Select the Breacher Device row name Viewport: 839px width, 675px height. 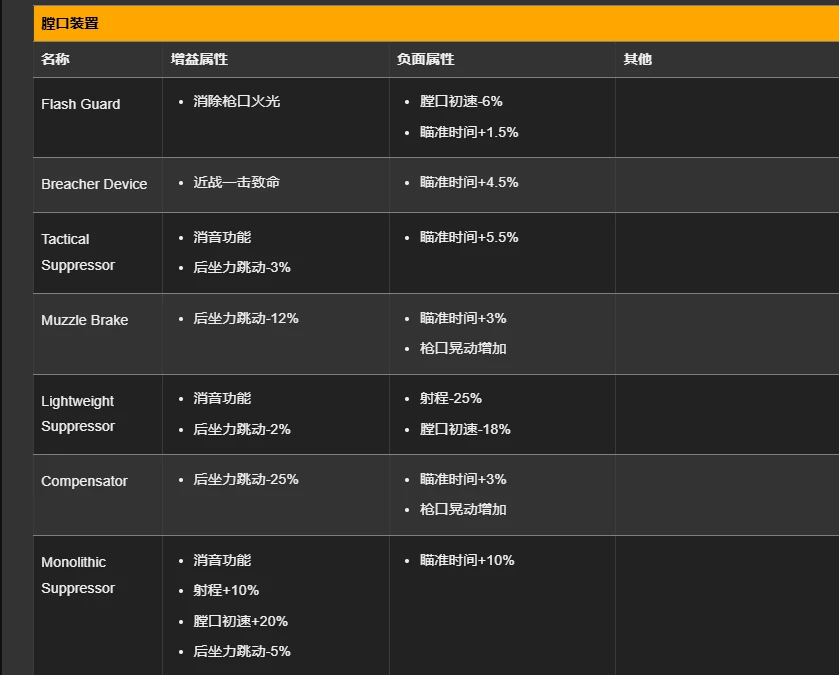pyautogui.click(x=94, y=184)
